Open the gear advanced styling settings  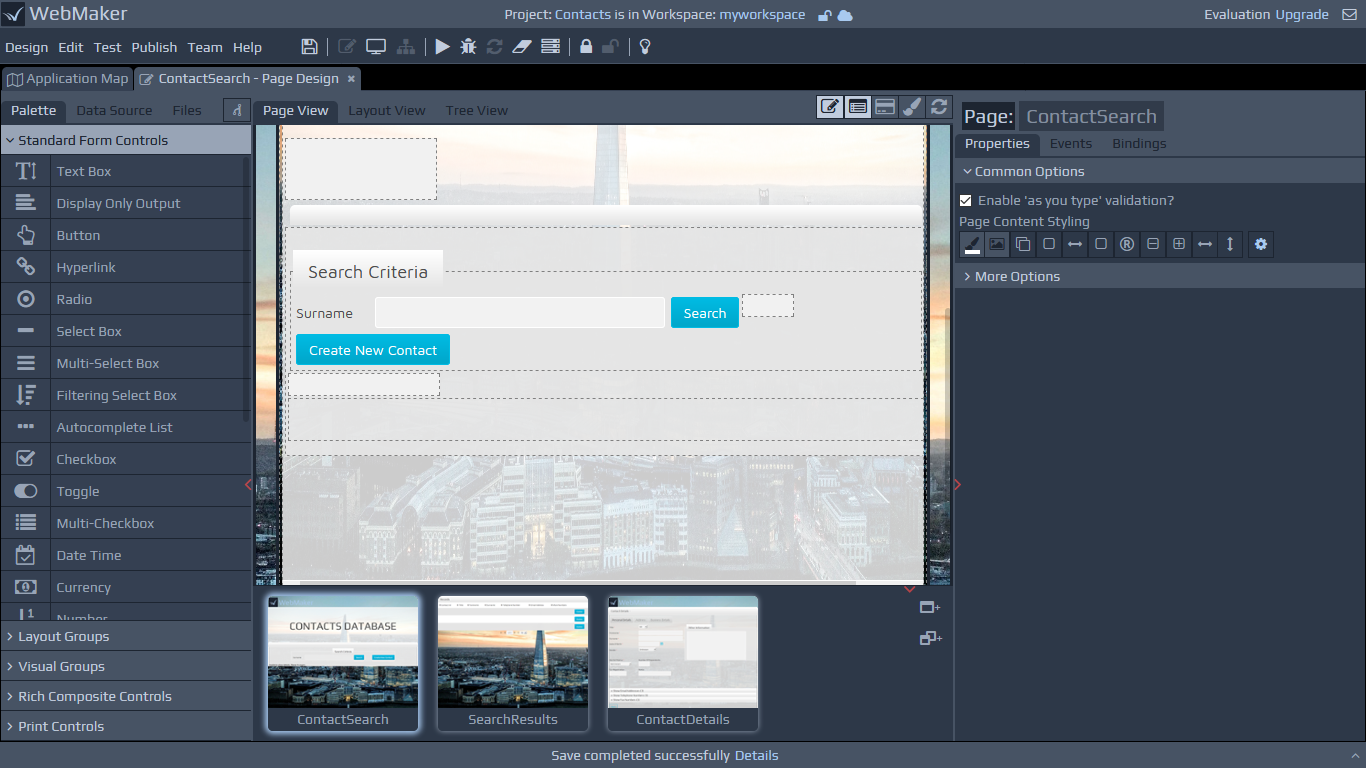[1261, 244]
